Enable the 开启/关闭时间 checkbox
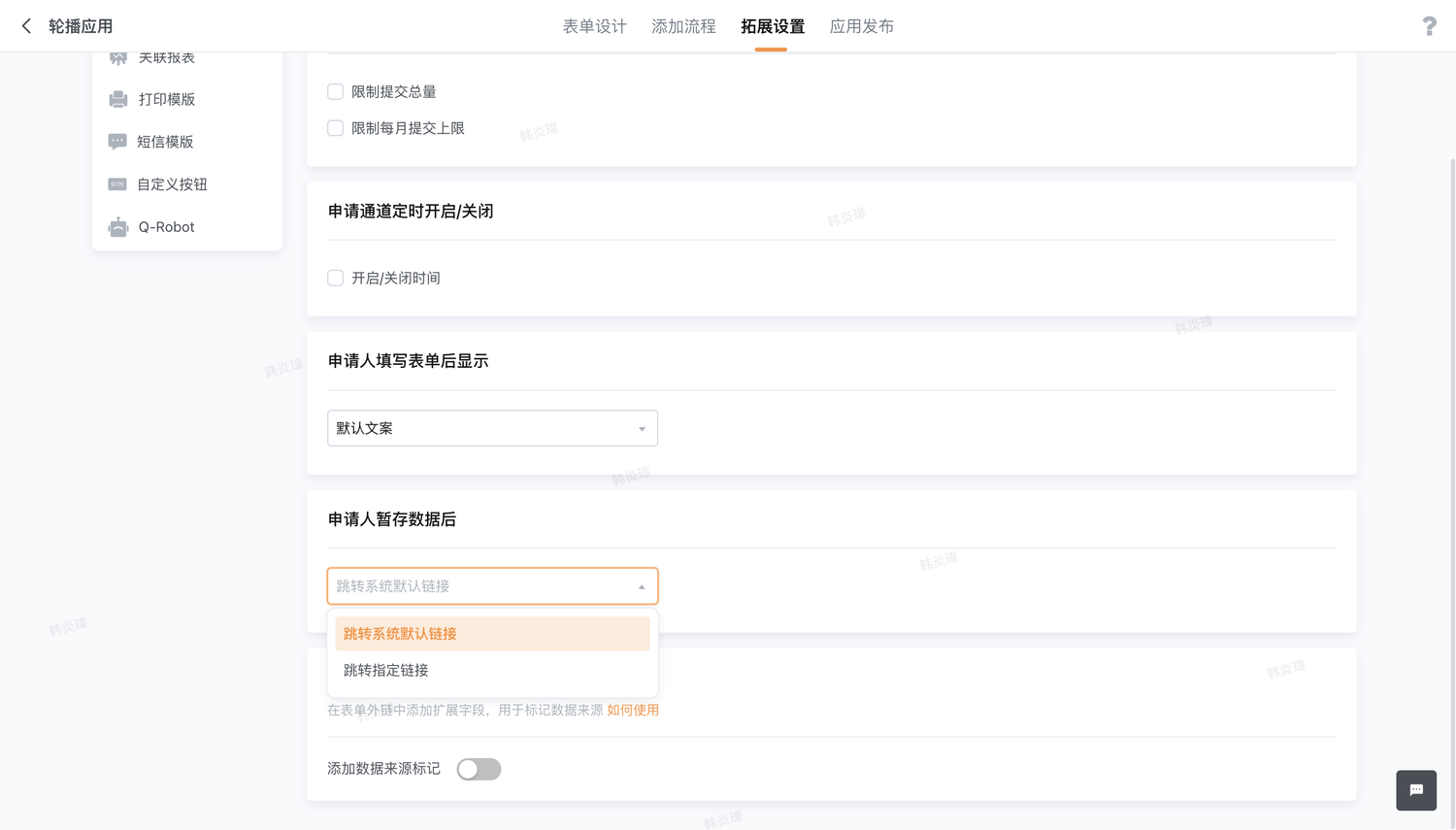Screen dimensions: 1456x830 coord(335,278)
